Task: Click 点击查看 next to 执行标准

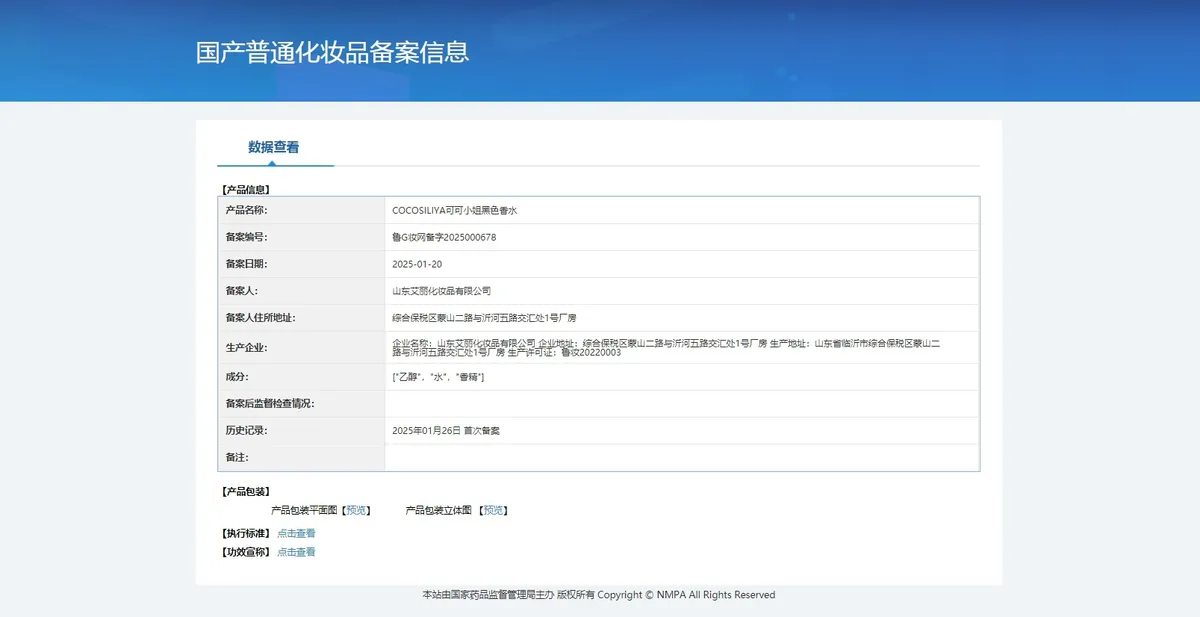Action: point(296,534)
